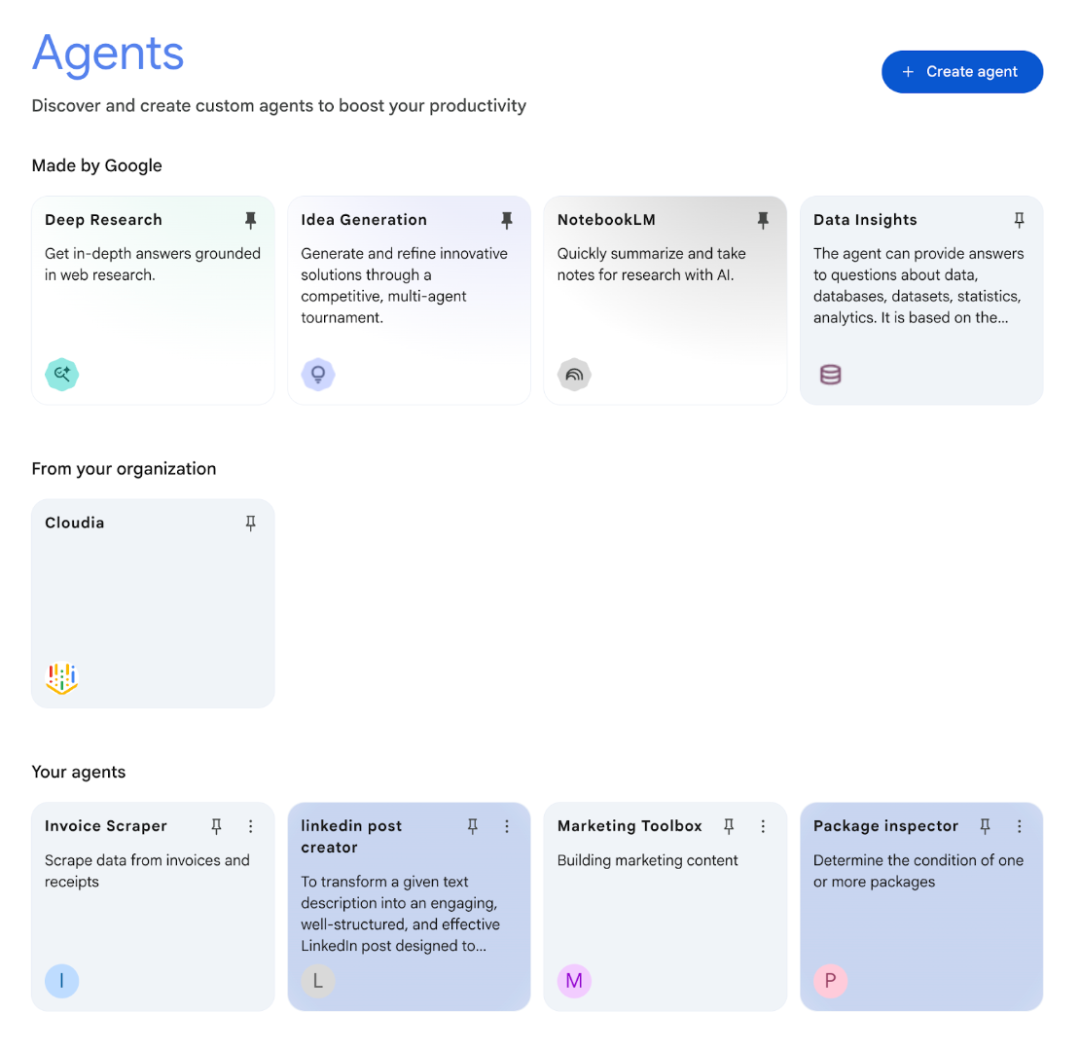This screenshot has height=1050, width=1080.
Task: Pin the Data Insights agent
Action: 1019,220
